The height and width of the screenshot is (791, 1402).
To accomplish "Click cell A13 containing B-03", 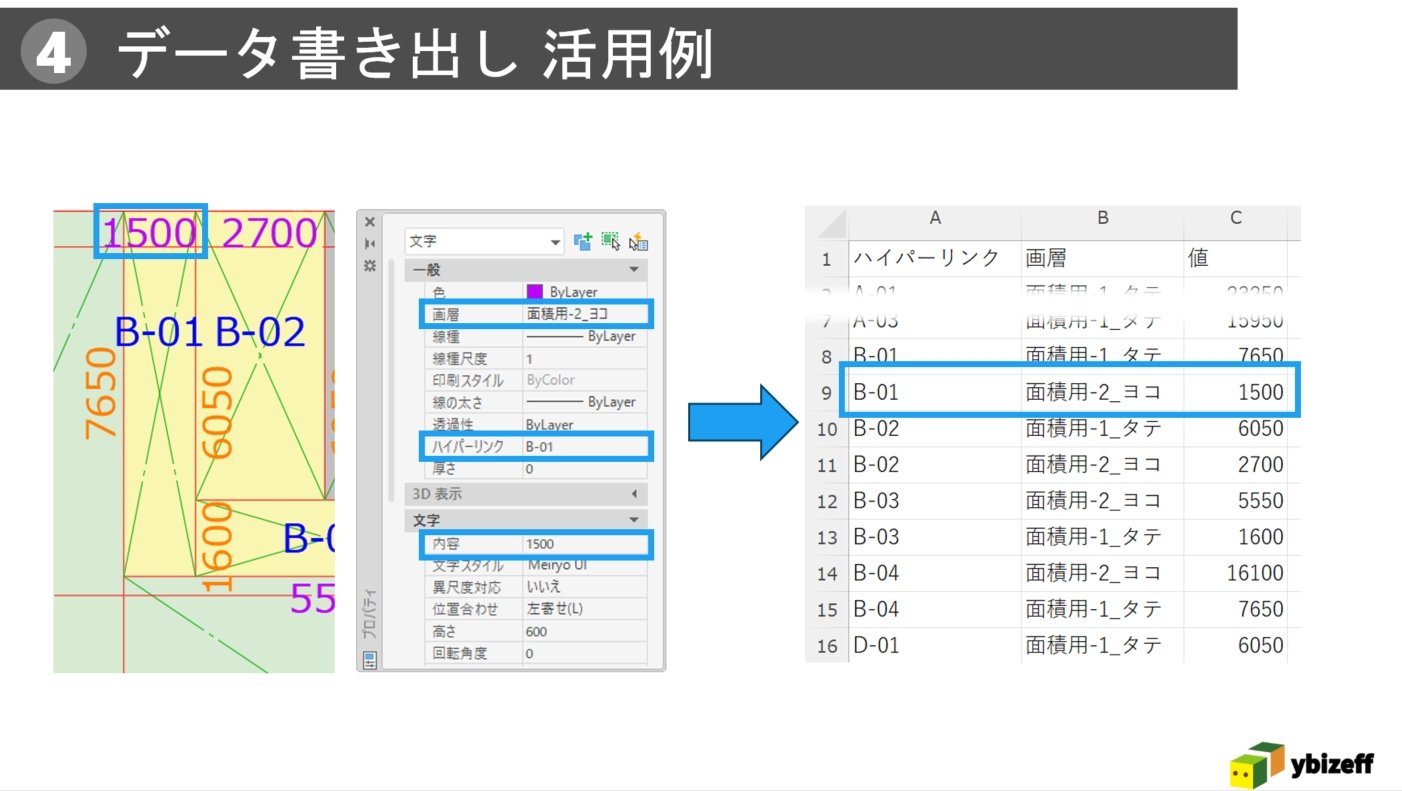I will (935, 537).
